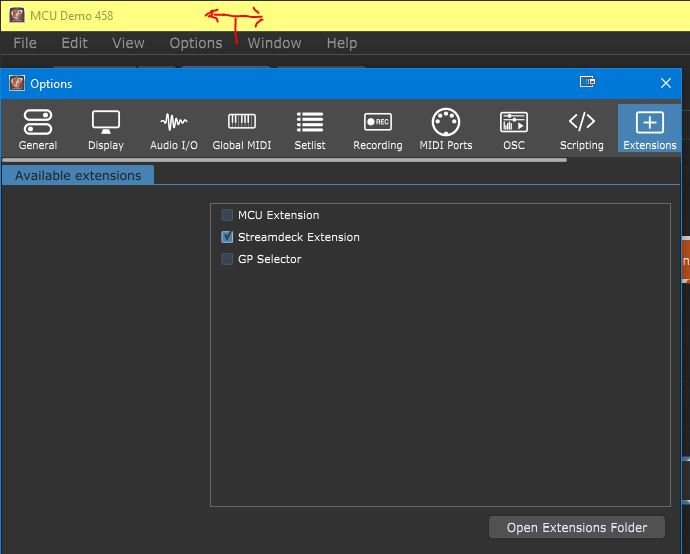690x554 pixels.
Task: Open the OSC options section
Action: pyautogui.click(x=514, y=129)
